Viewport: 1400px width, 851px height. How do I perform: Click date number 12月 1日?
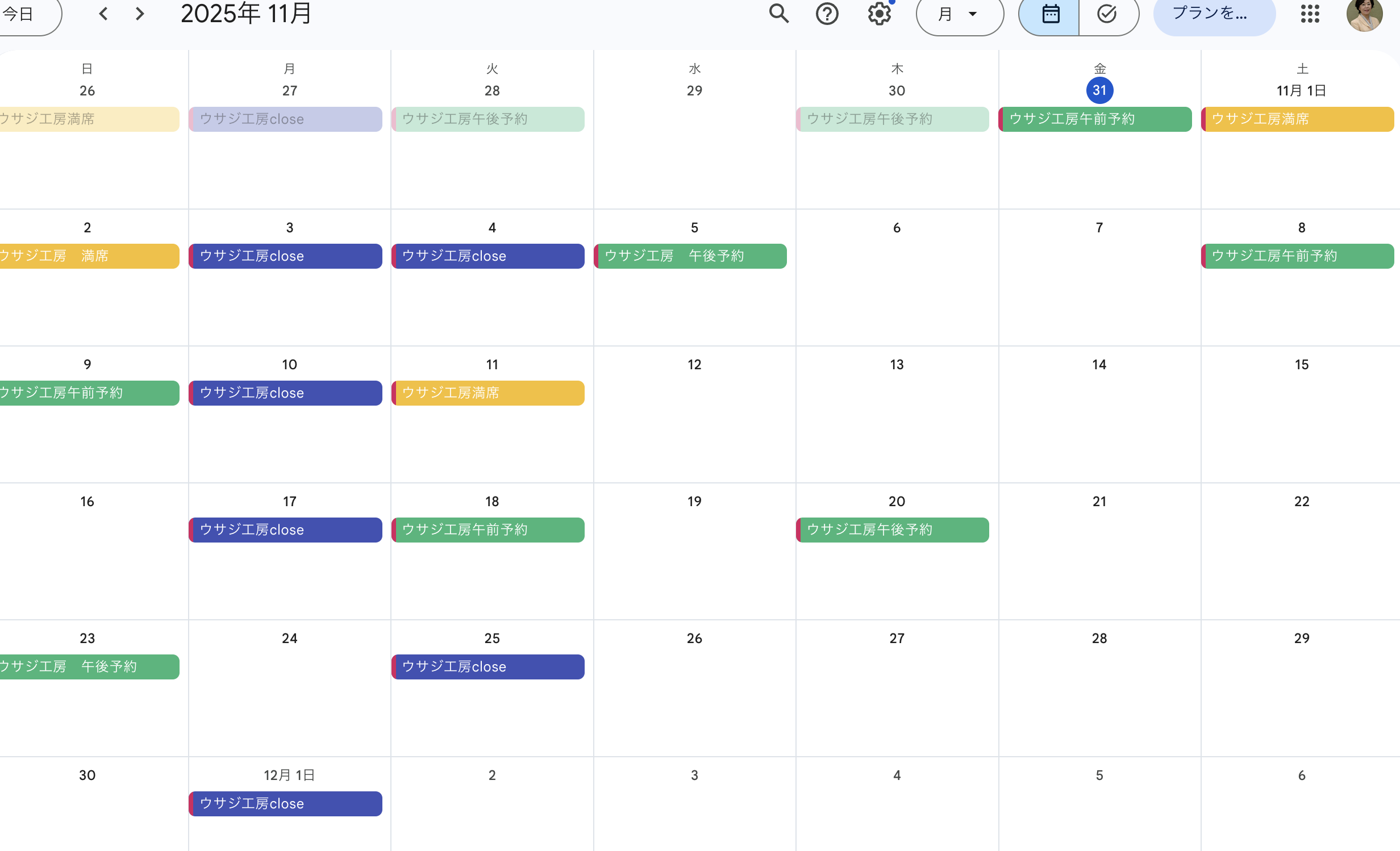click(x=289, y=775)
